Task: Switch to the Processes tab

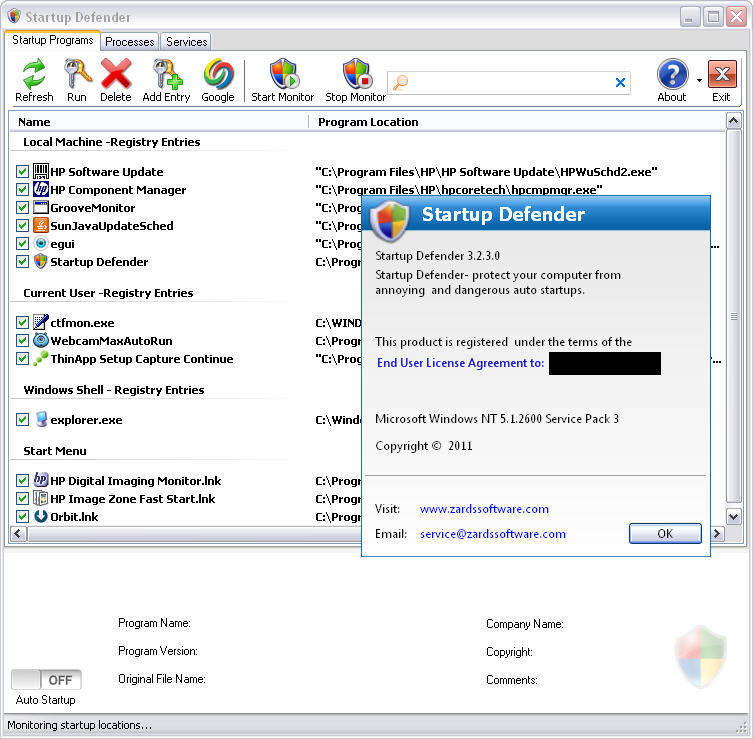Action: (x=130, y=42)
